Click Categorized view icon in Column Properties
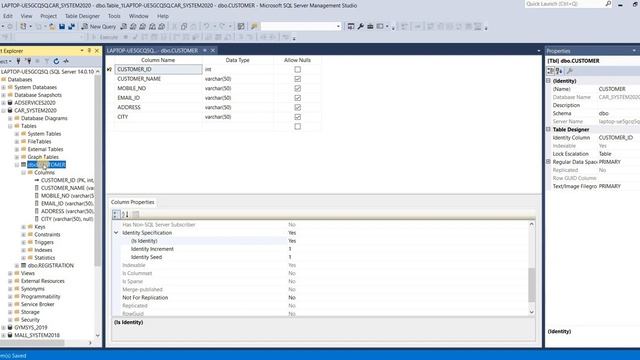The width and height of the screenshot is (640, 360). point(116,214)
